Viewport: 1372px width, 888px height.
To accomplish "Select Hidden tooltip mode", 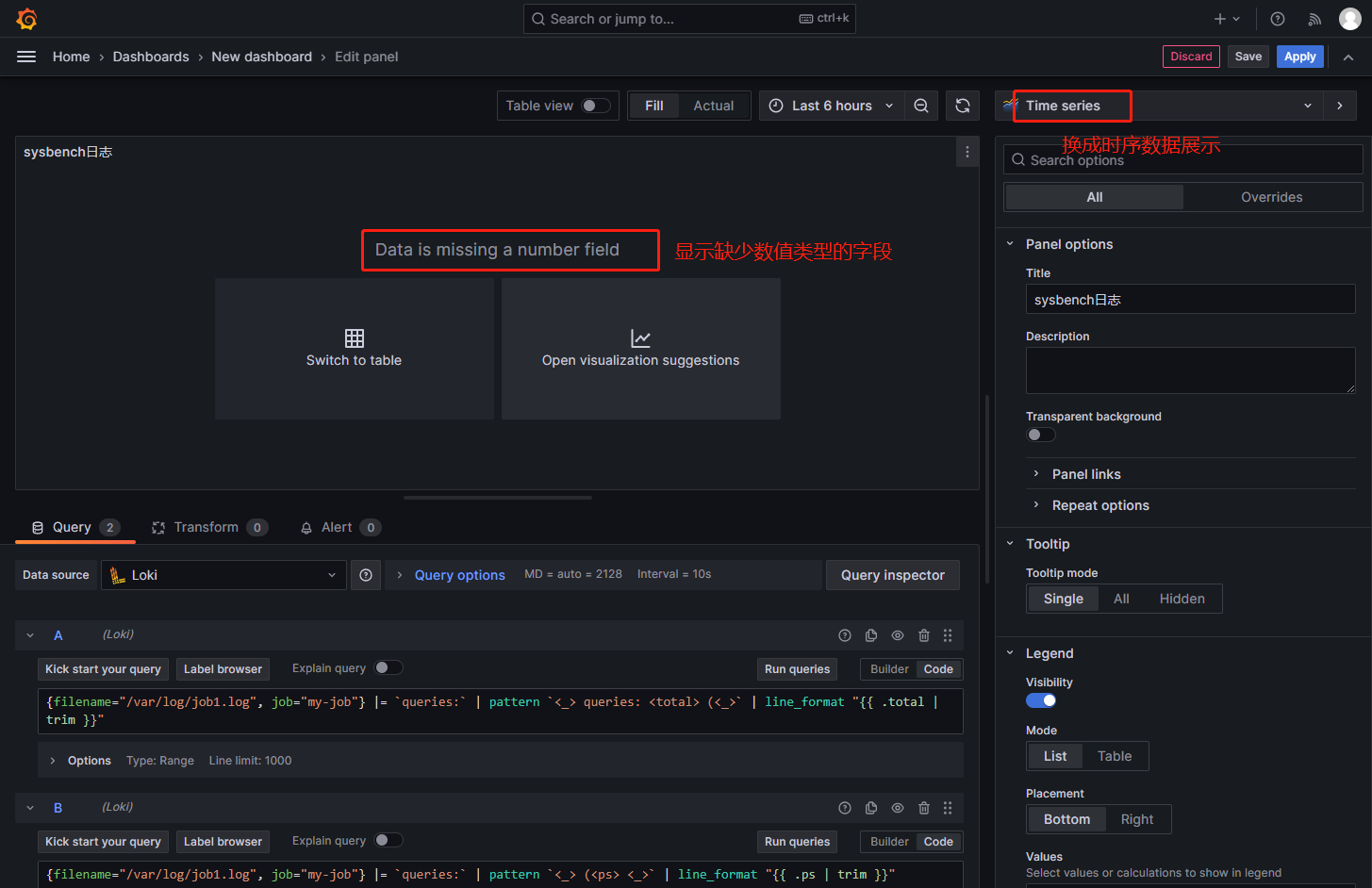I will (1182, 599).
